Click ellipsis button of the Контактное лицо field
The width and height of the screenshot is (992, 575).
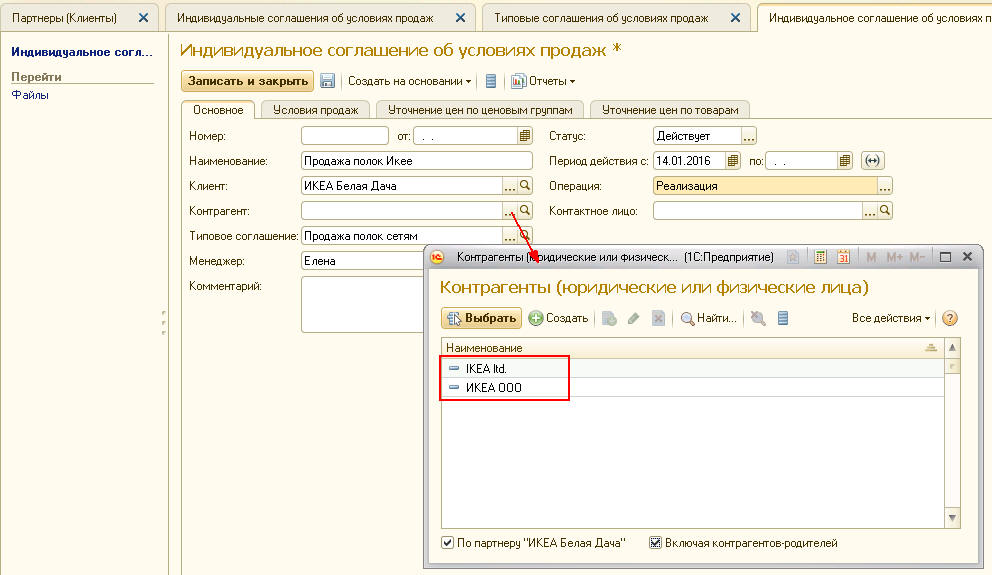coord(870,211)
